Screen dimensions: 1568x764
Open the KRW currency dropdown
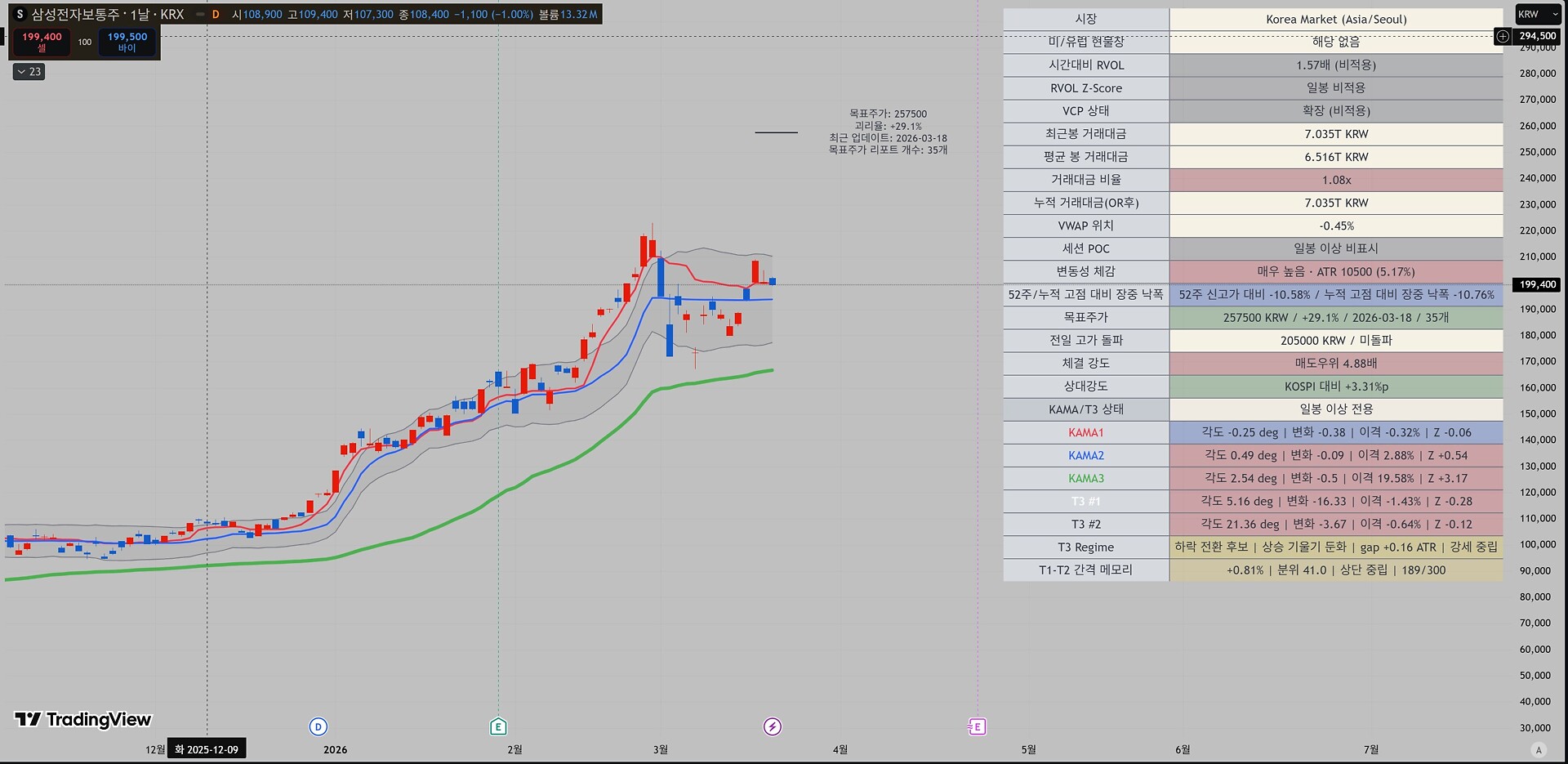1539,15
